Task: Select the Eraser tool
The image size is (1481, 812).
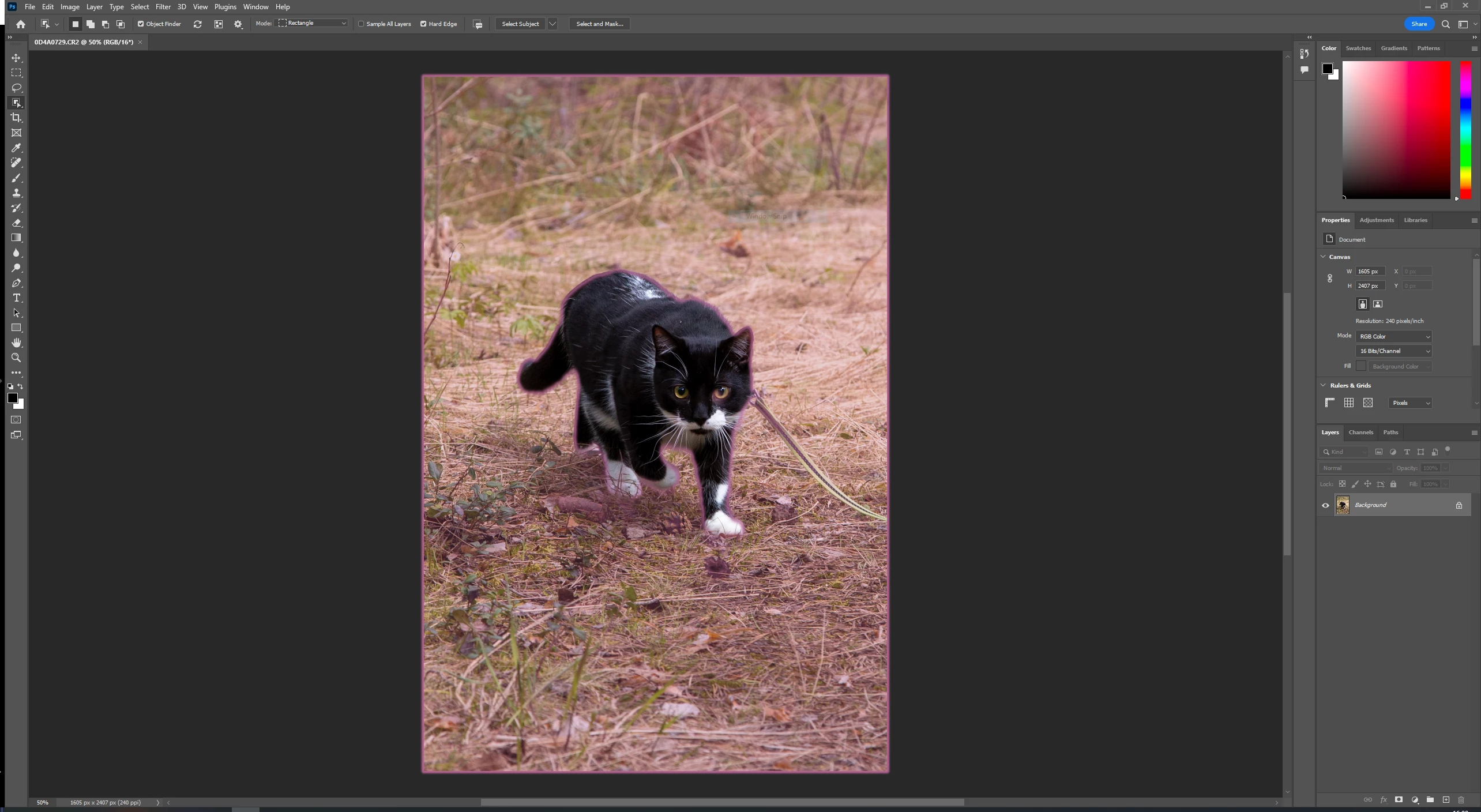Action: click(16, 223)
